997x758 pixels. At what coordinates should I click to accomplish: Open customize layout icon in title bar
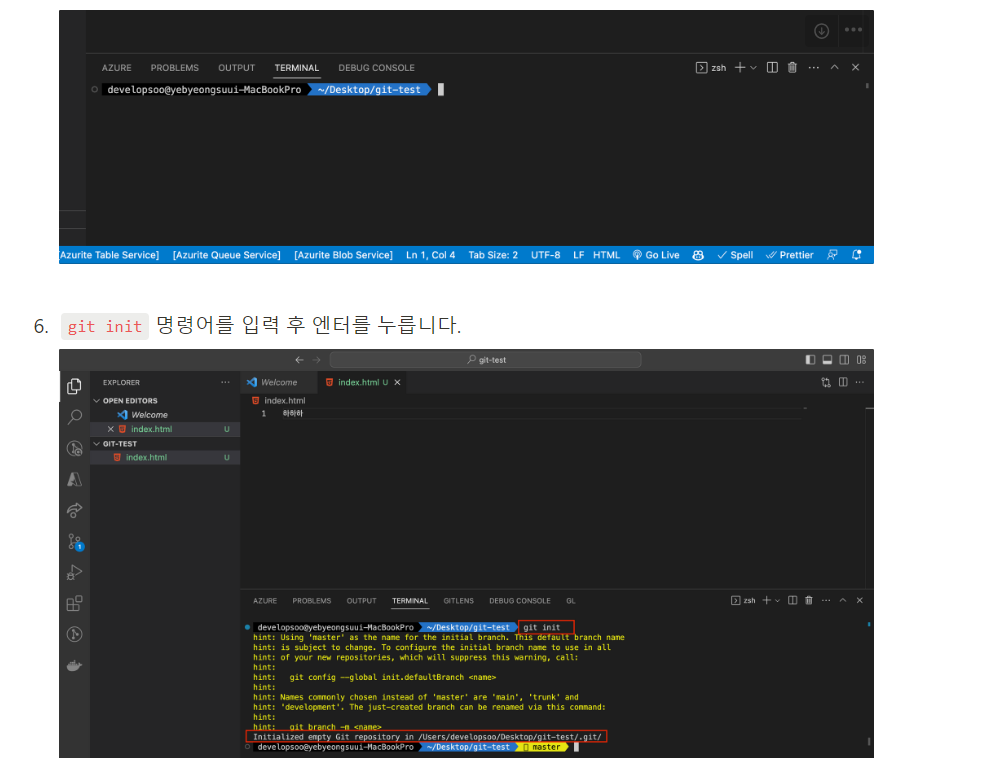click(x=862, y=360)
